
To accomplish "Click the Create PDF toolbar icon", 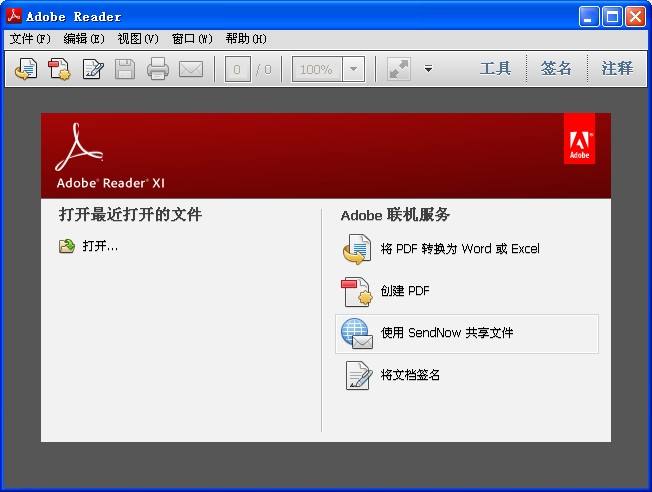I will [x=59, y=69].
